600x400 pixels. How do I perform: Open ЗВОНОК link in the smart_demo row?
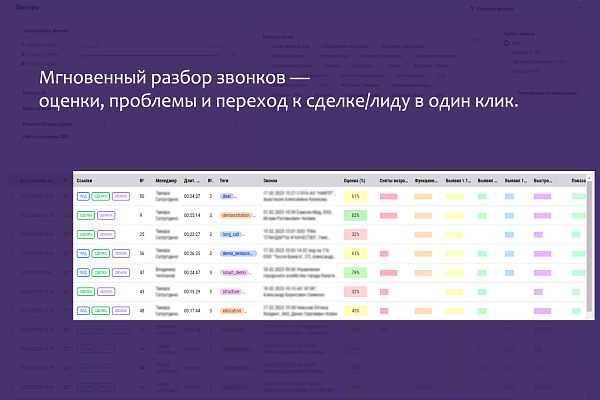point(121,273)
